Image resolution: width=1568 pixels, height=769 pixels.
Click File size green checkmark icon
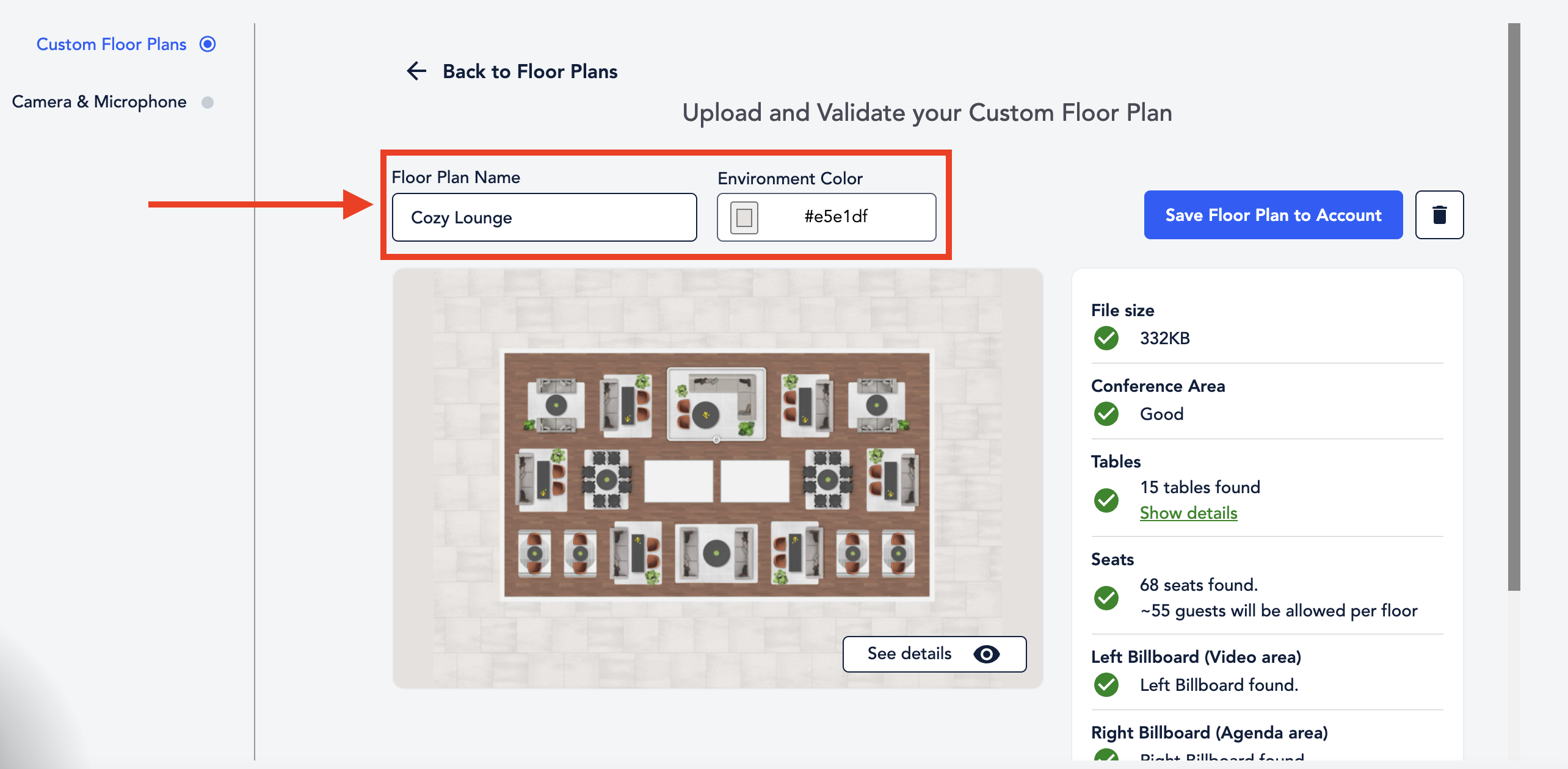[x=1106, y=338]
